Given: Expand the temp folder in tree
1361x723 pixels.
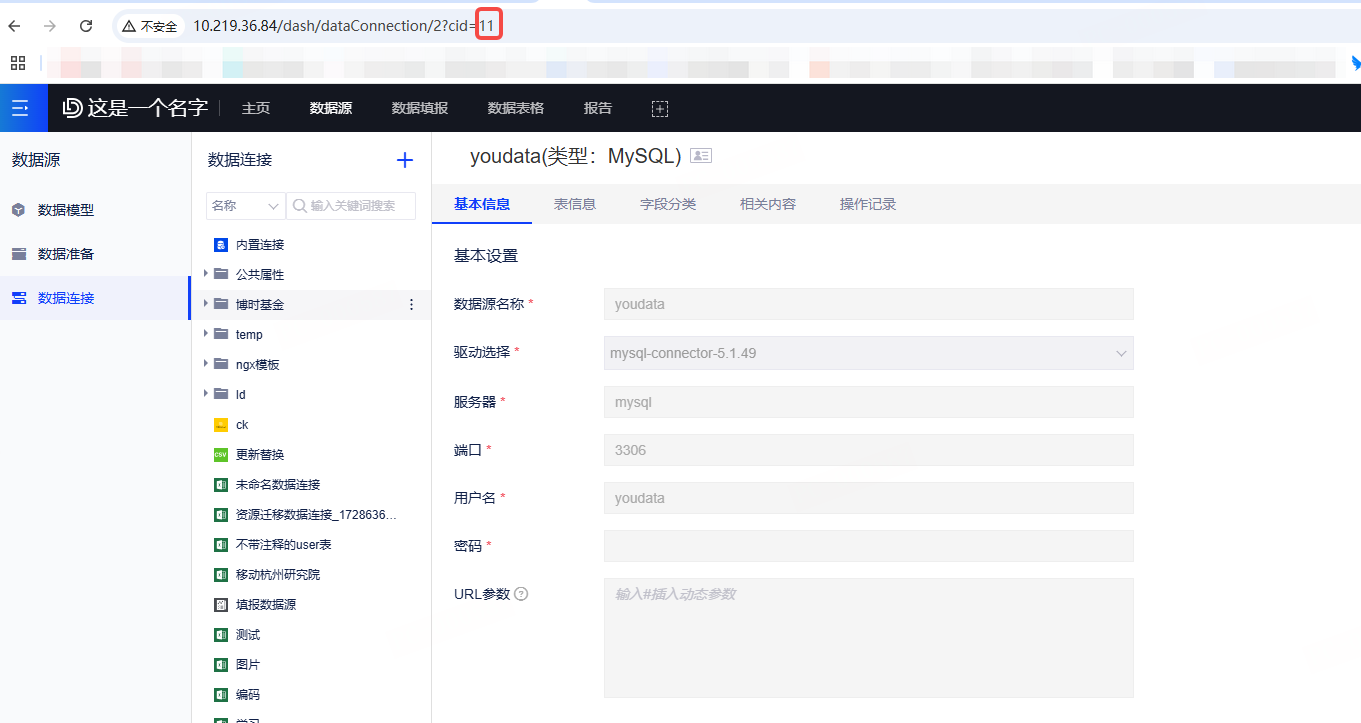Looking at the screenshot, I should click(x=207, y=334).
